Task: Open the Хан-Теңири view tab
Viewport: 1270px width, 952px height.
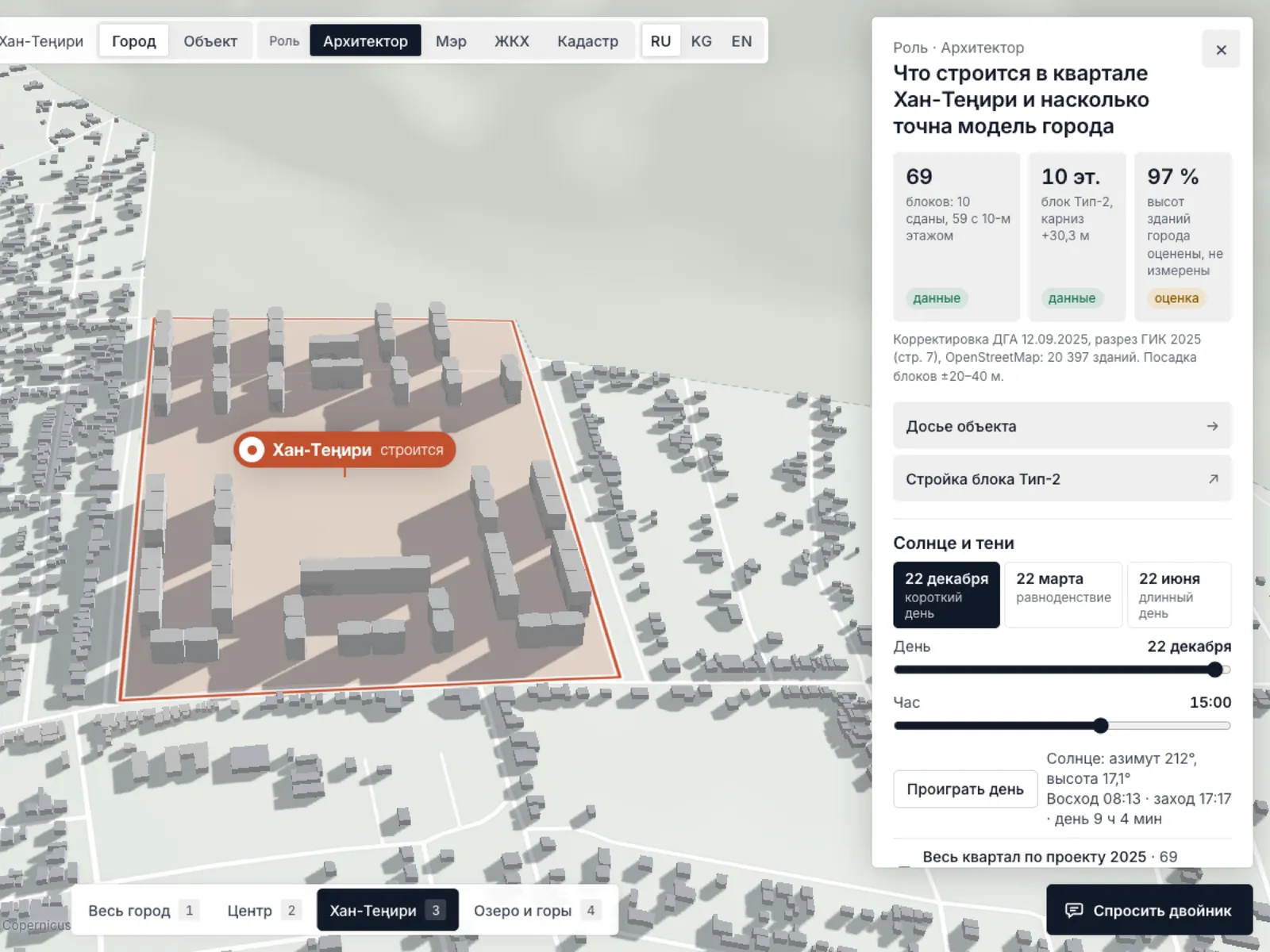Action: 387,910
